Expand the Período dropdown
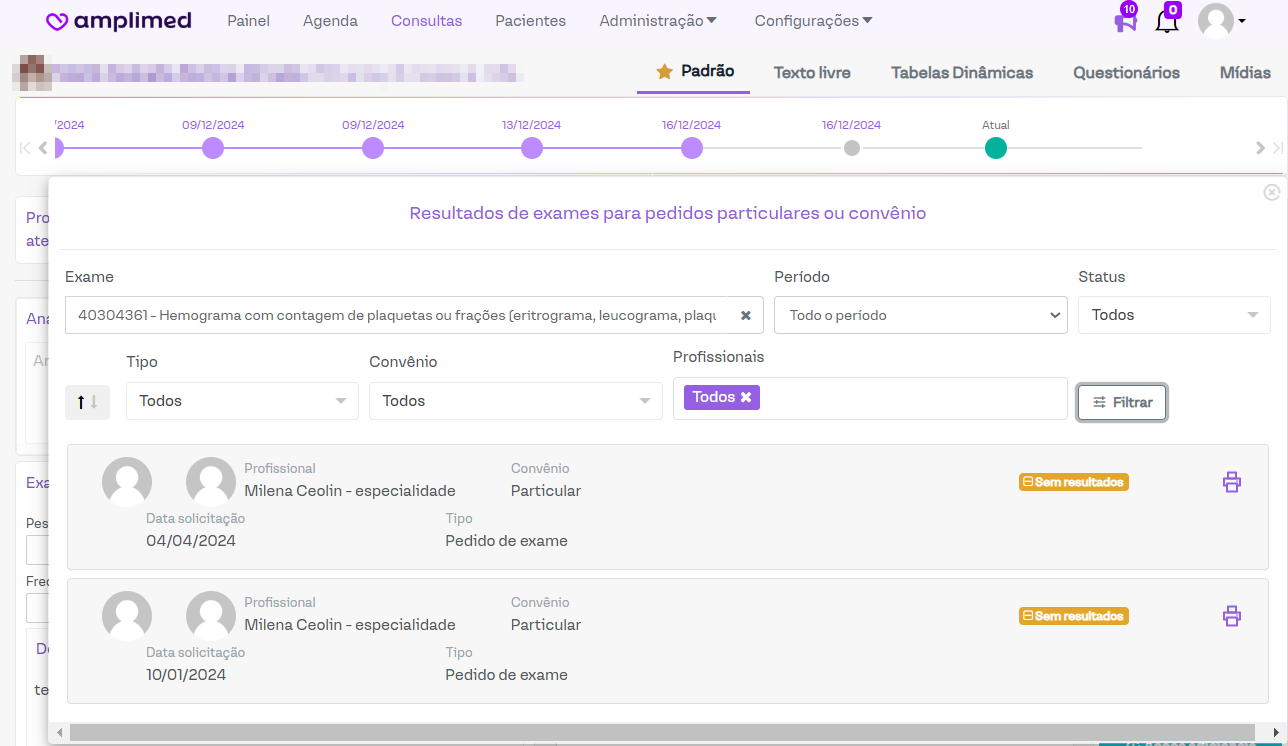 (918, 315)
